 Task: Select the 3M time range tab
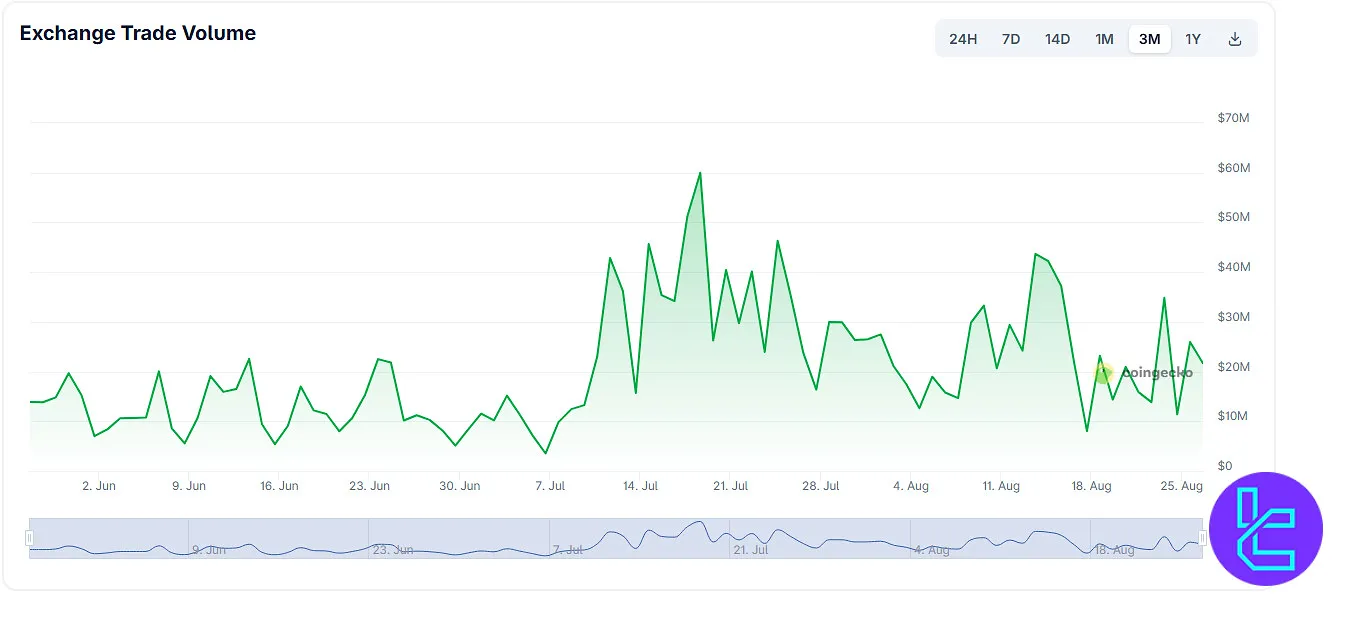(x=1150, y=39)
